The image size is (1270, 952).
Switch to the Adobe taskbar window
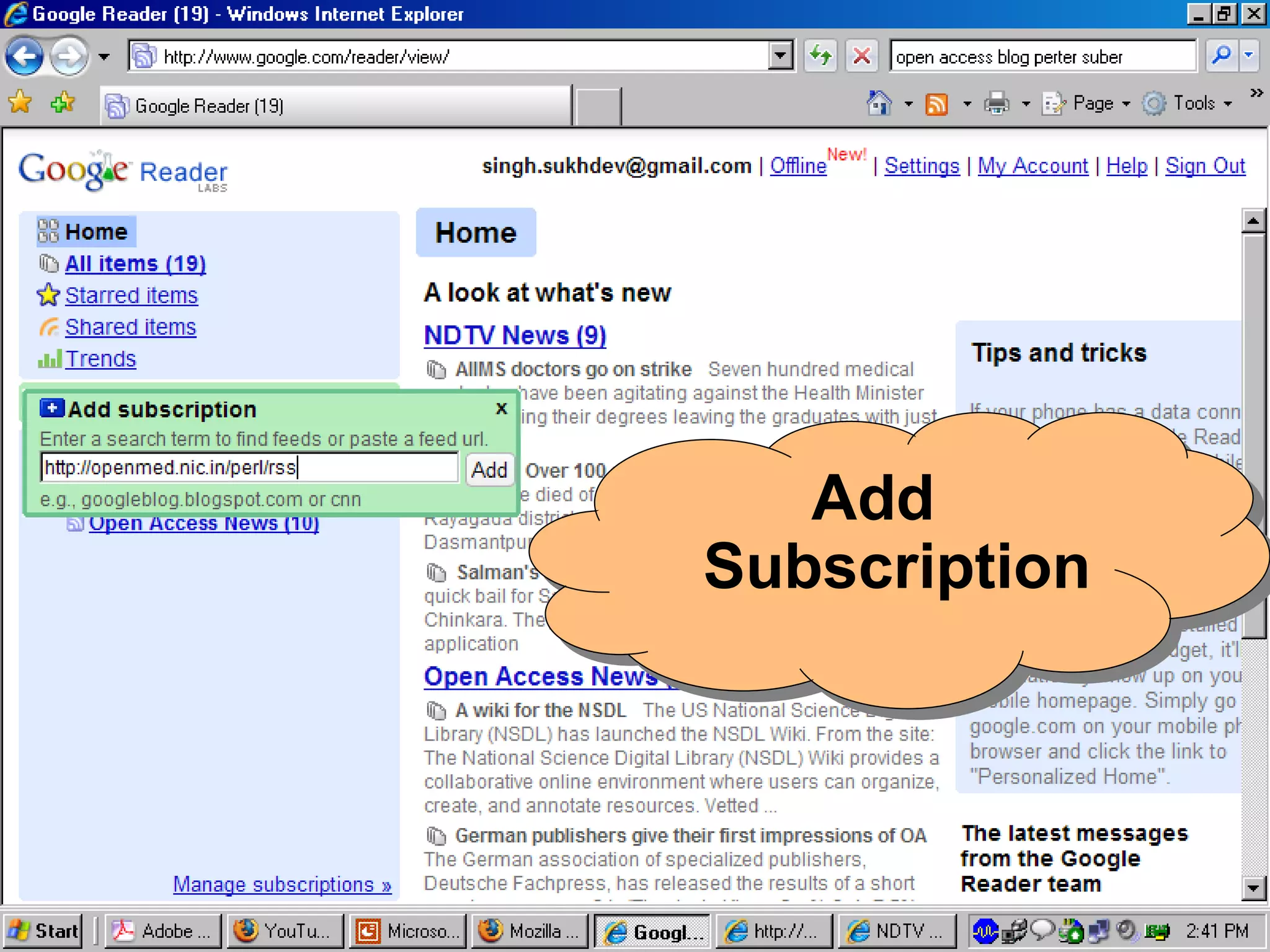pos(162,931)
